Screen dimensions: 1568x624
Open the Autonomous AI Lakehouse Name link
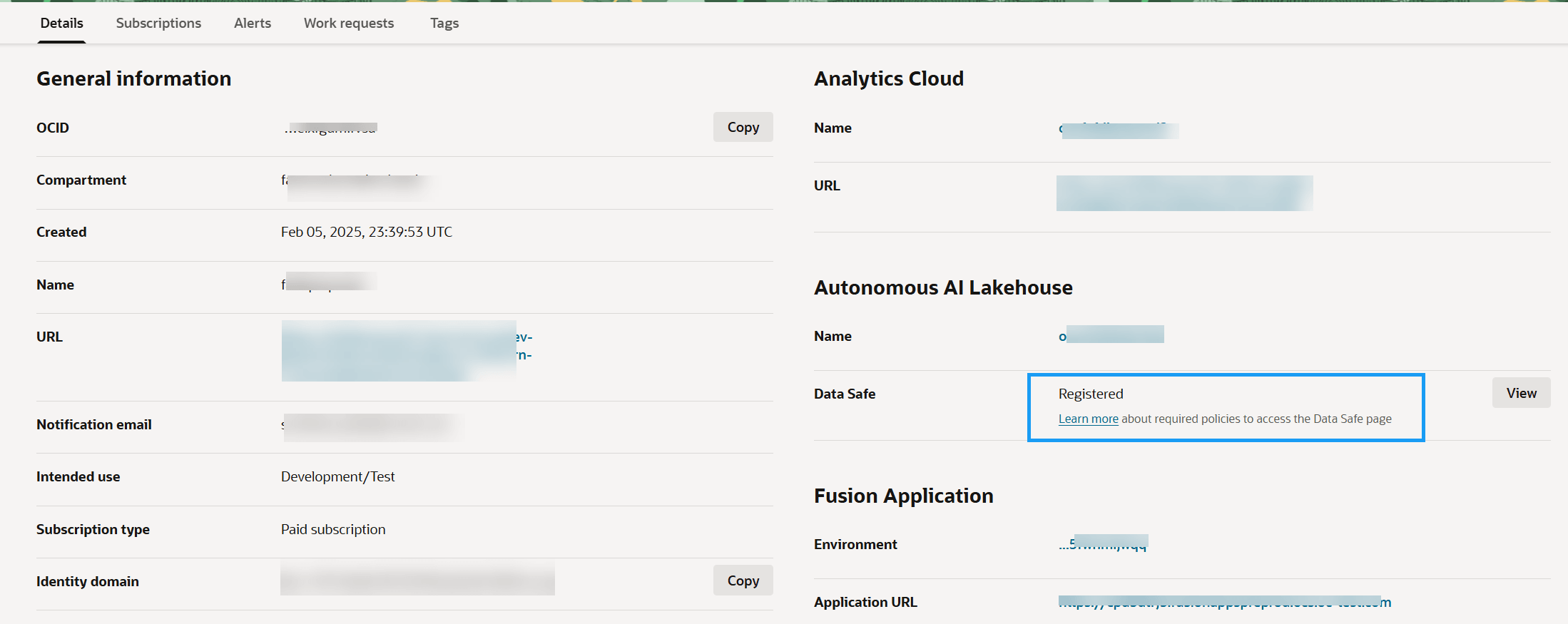tap(1111, 334)
